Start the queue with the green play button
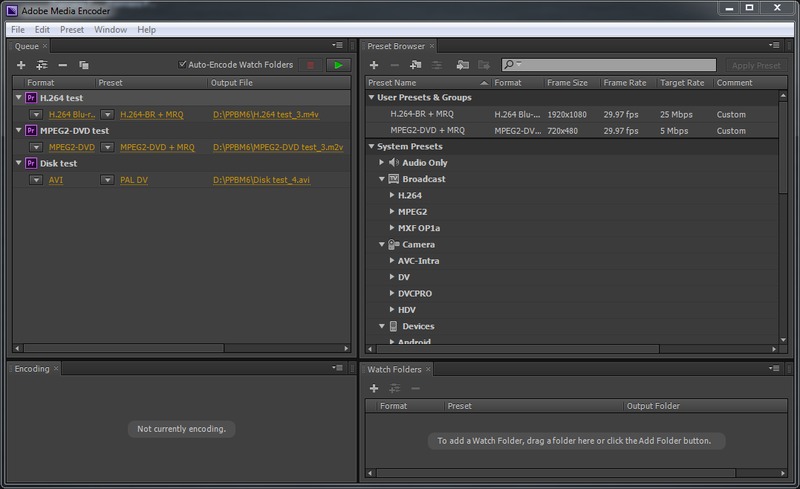The width and height of the screenshot is (800, 489). point(339,65)
